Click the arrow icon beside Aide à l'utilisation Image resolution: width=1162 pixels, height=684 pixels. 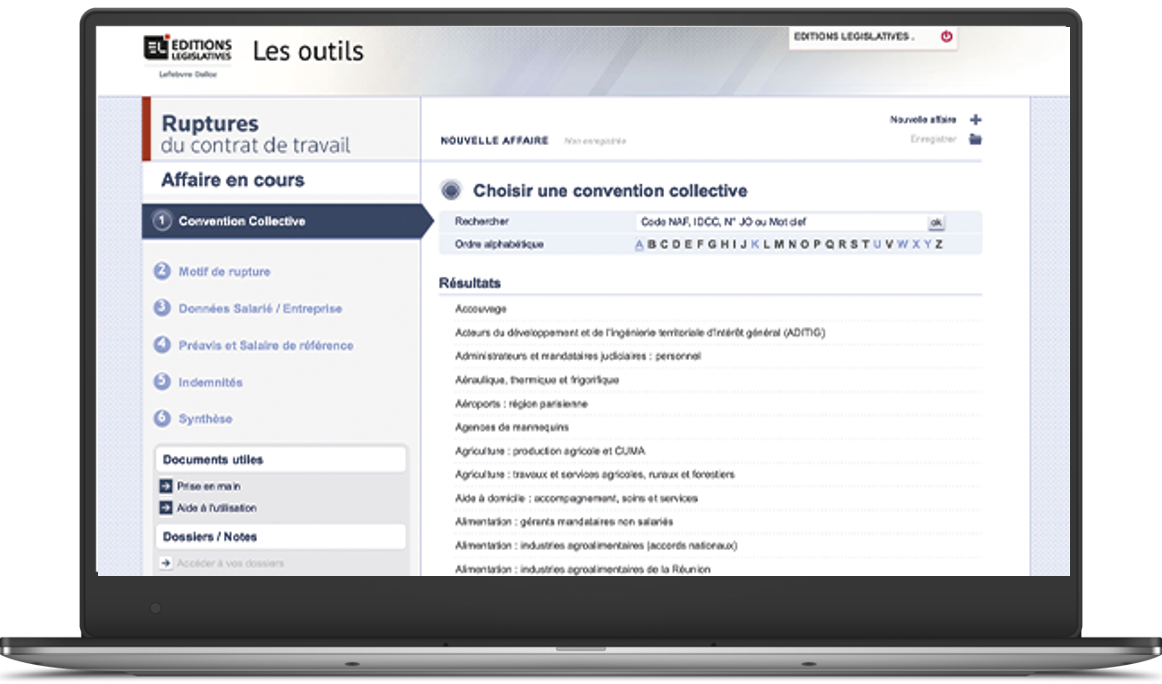[x=166, y=508]
